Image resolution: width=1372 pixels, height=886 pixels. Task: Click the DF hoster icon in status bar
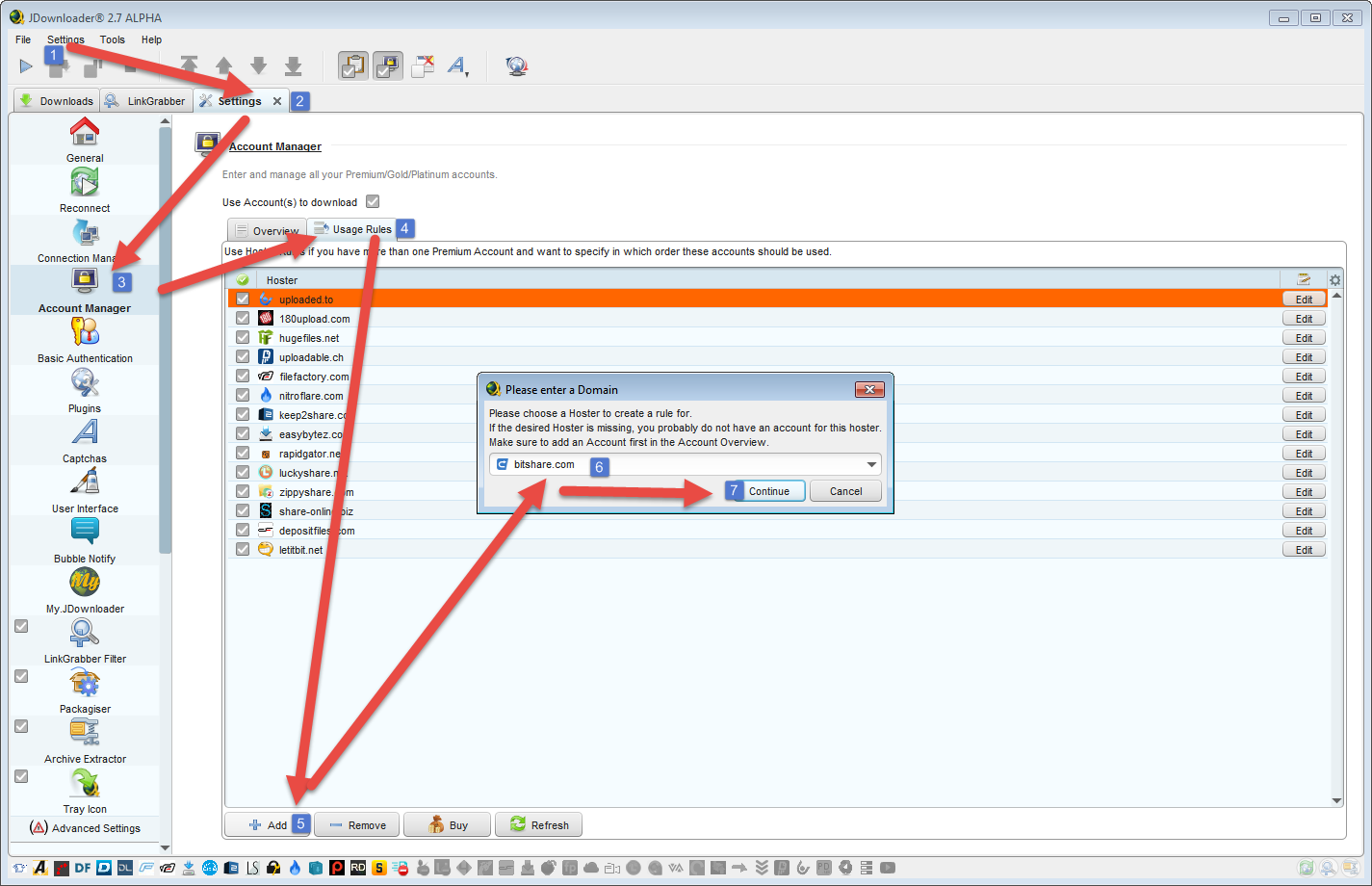coord(83,868)
